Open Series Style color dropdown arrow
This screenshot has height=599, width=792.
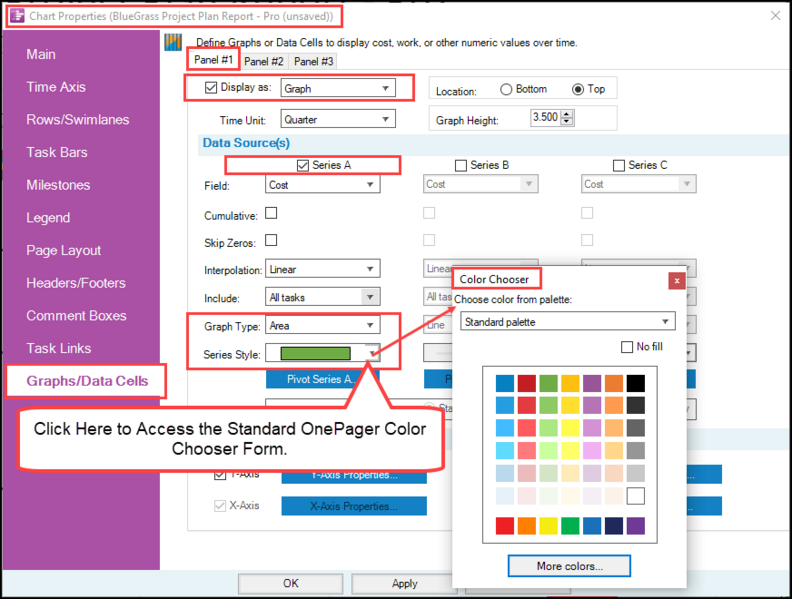pyautogui.click(x=372, y=353)
